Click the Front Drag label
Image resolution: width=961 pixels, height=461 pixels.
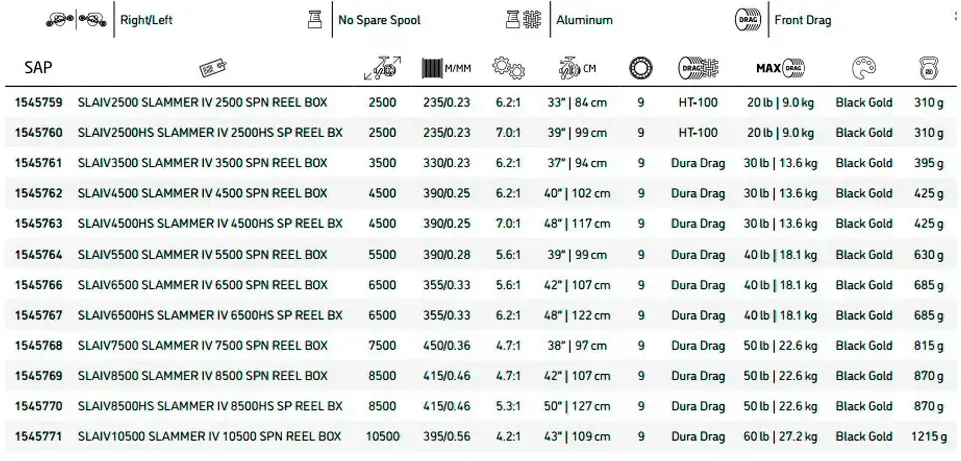click(803, 20)
